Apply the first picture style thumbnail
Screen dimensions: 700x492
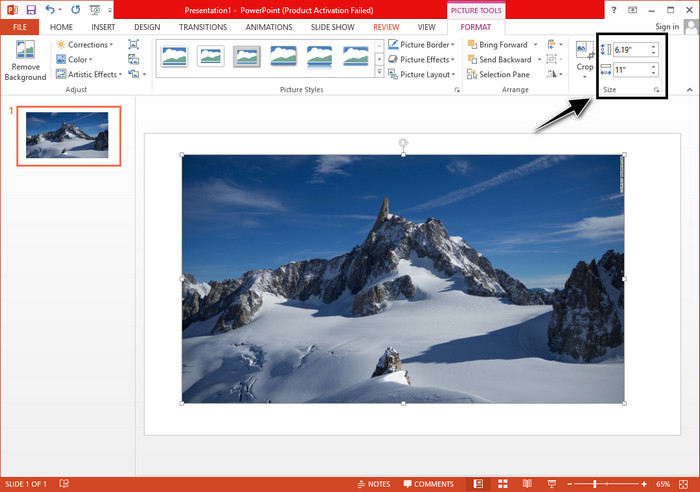pos(174,56)
